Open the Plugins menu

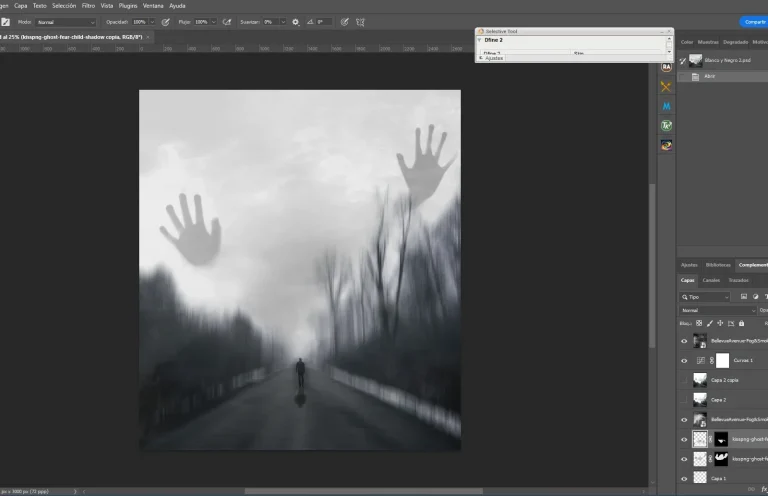click(x=128, y=6)
